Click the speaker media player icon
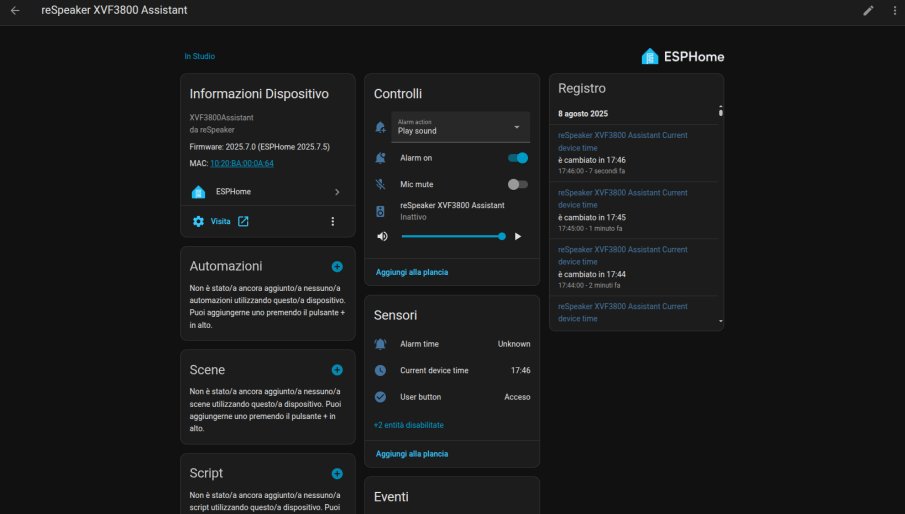Image resolution: width=905 pixels, height=514 pixels. point(380,211)
